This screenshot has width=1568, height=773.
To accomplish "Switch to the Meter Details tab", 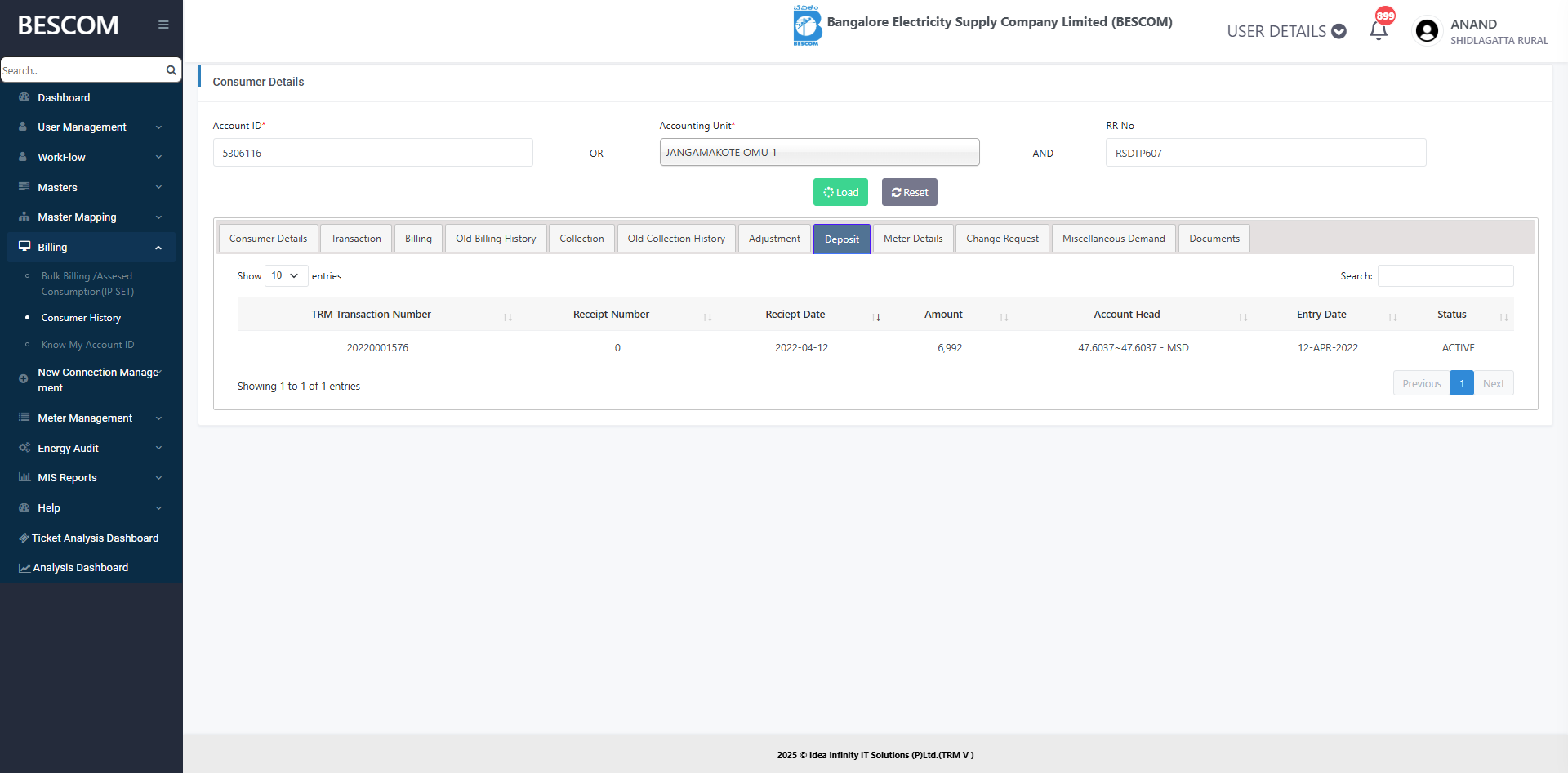I will click(912, 239).
